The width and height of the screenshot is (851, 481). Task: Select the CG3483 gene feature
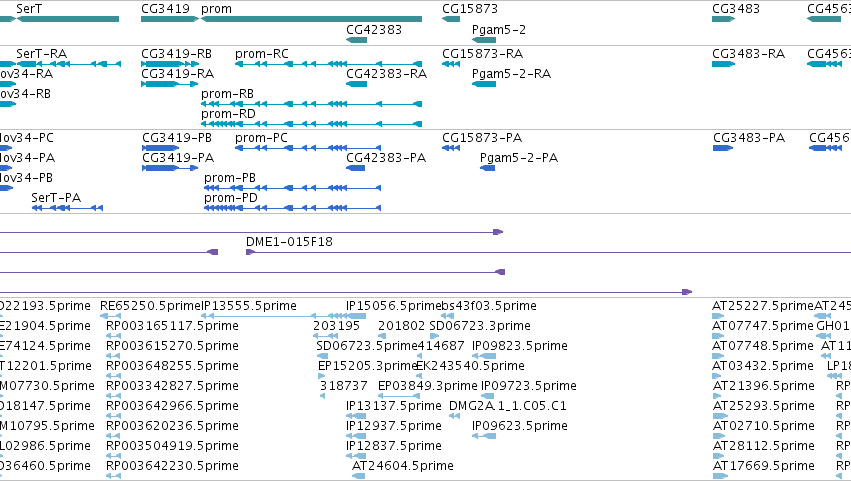coord(723,19)
